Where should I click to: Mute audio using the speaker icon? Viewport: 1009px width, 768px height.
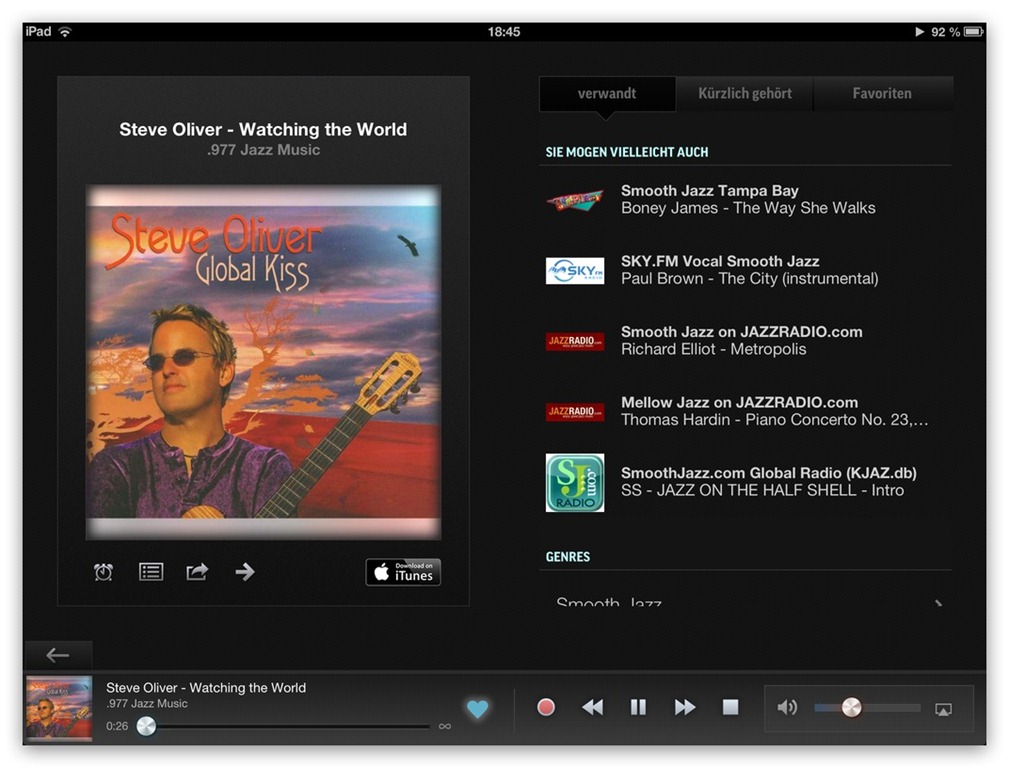tap(787, 708)
